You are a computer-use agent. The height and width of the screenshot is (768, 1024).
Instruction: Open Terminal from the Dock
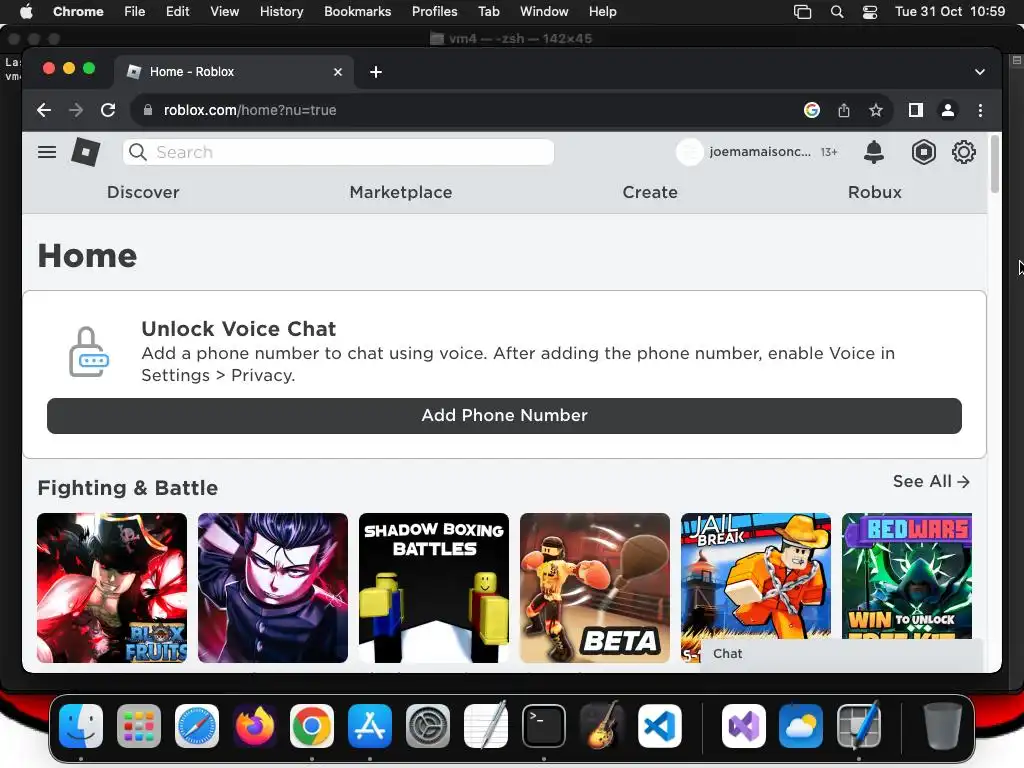(x=543, y=726)
